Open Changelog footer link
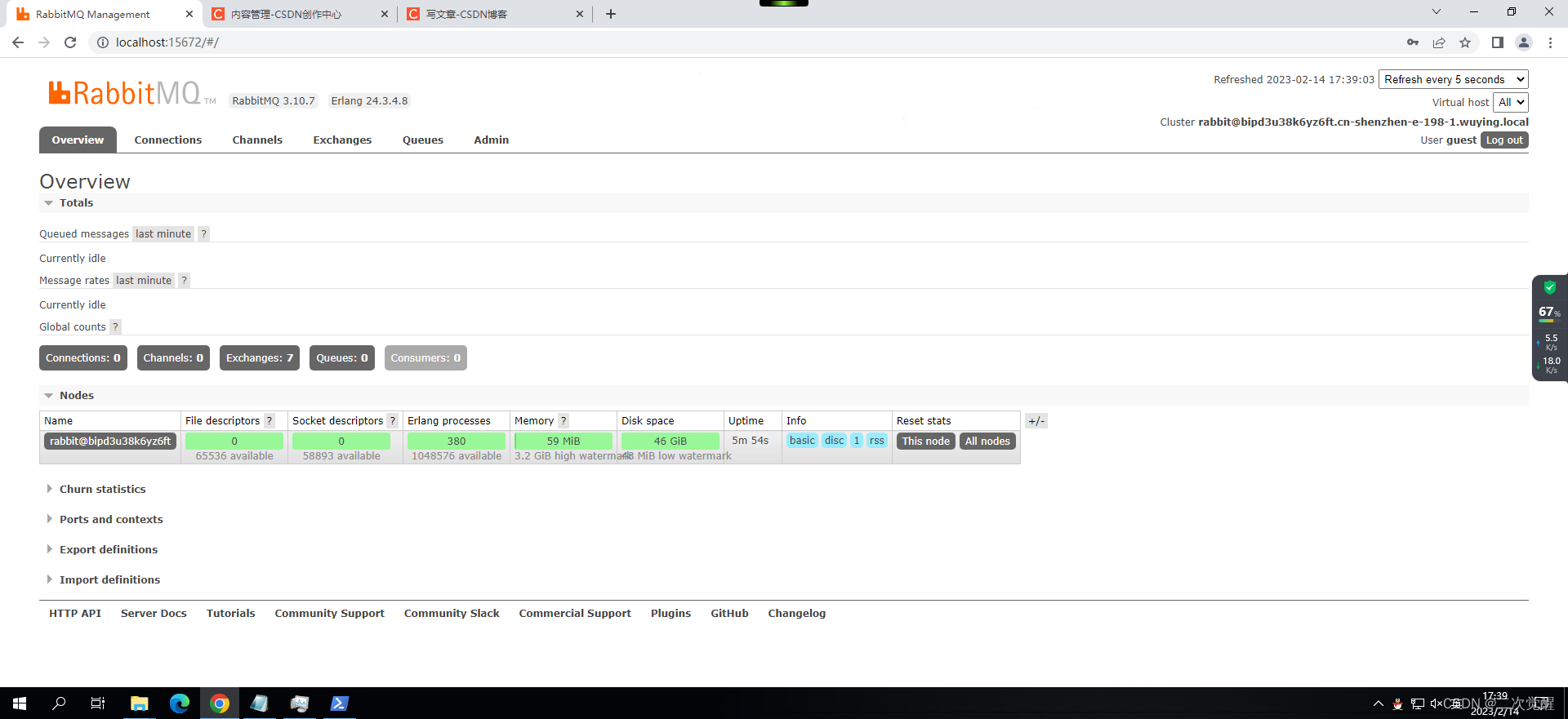This screenshot has height=719, width=1568. point(797,613)
